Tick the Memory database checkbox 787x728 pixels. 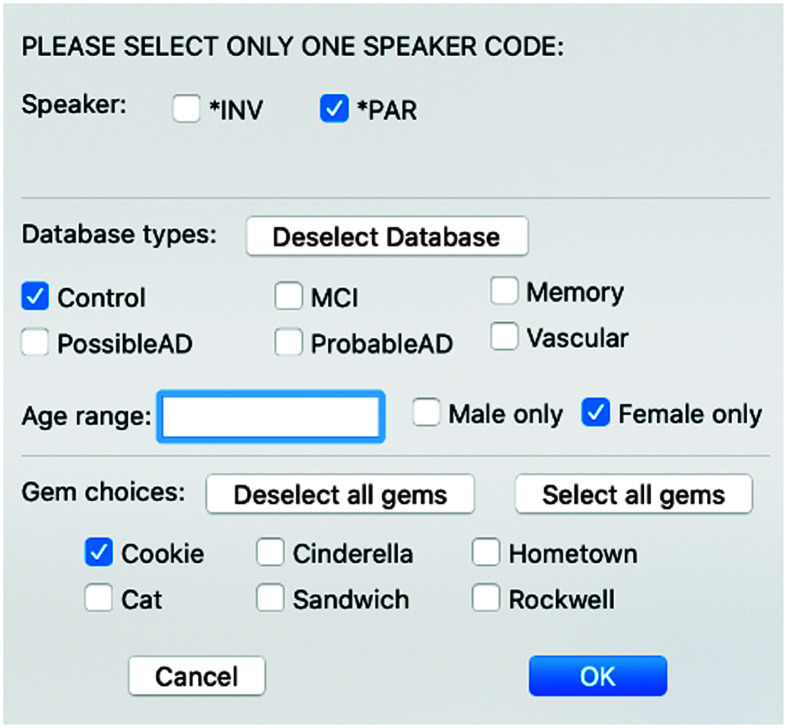[x=504, y=292]
